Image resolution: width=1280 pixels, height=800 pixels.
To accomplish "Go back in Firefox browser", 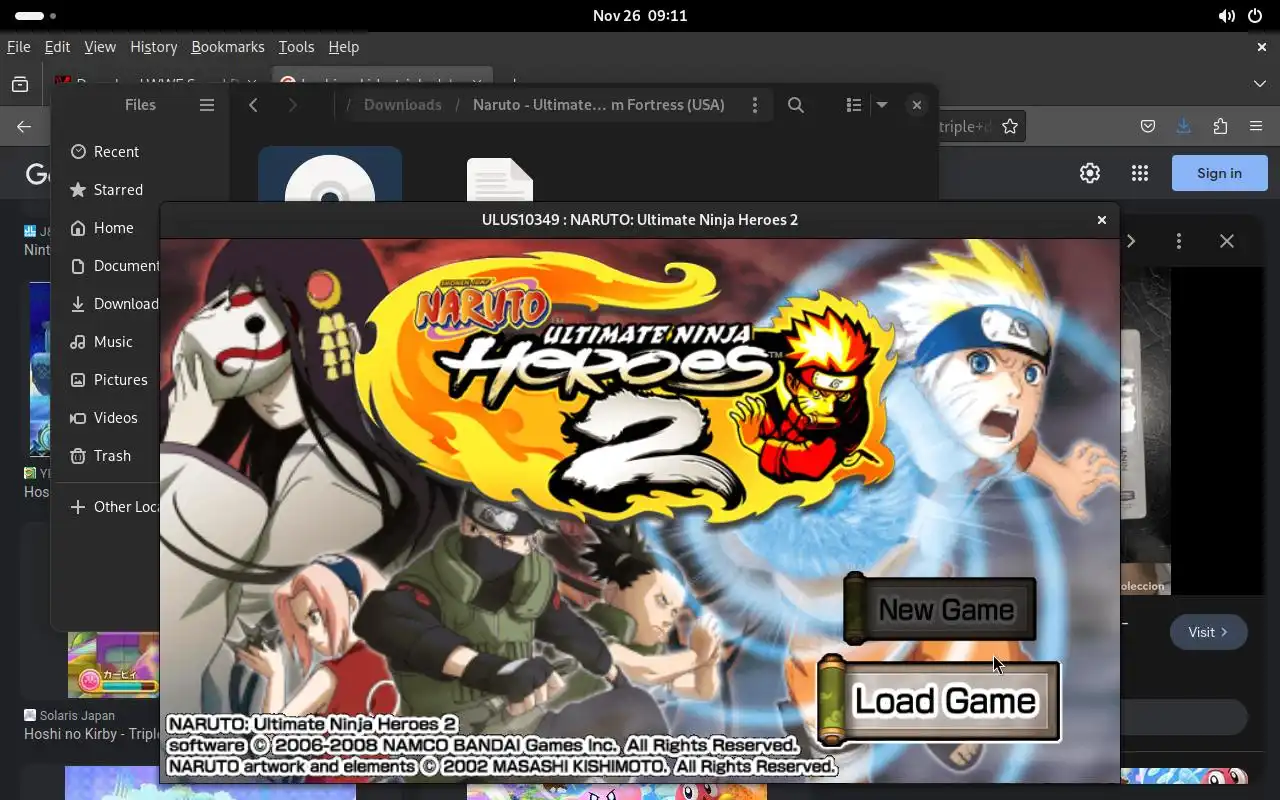I will point(24,126).
